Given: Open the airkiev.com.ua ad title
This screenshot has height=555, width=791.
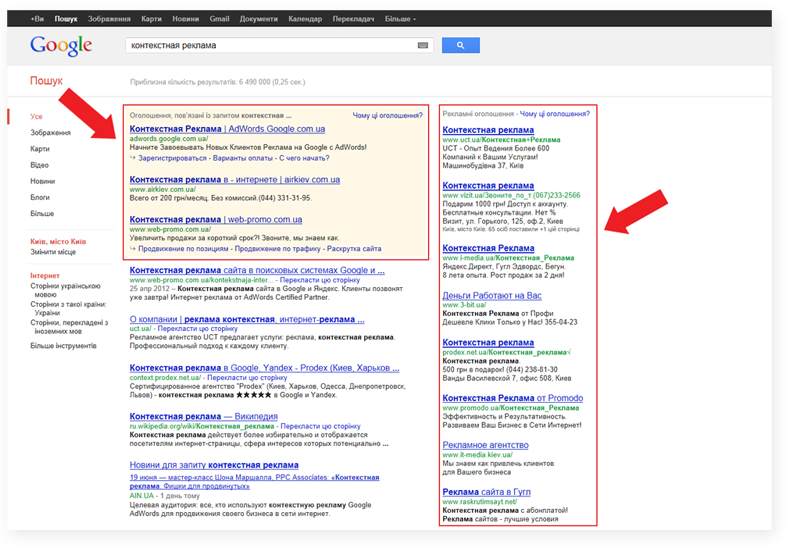Looking at the screenshot, I should click(x=235, y=179).
